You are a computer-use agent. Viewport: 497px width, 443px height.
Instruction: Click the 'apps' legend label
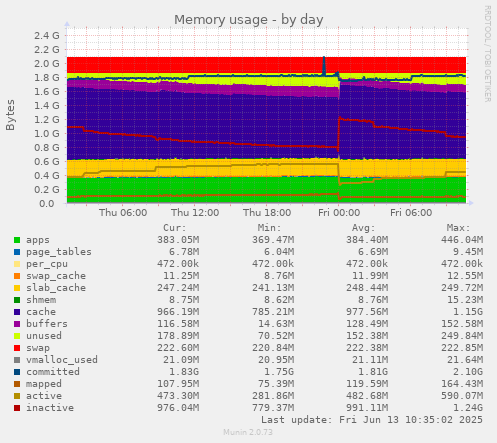point(38,240)
